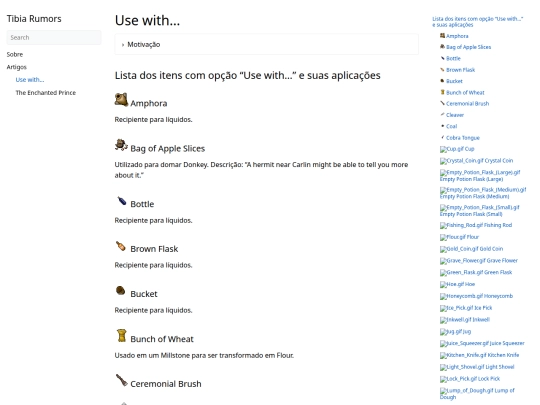Image resolution: width=540 pixels, height=405 pixels.
Task: Focus the Search input field
Action: click(54, 38)
